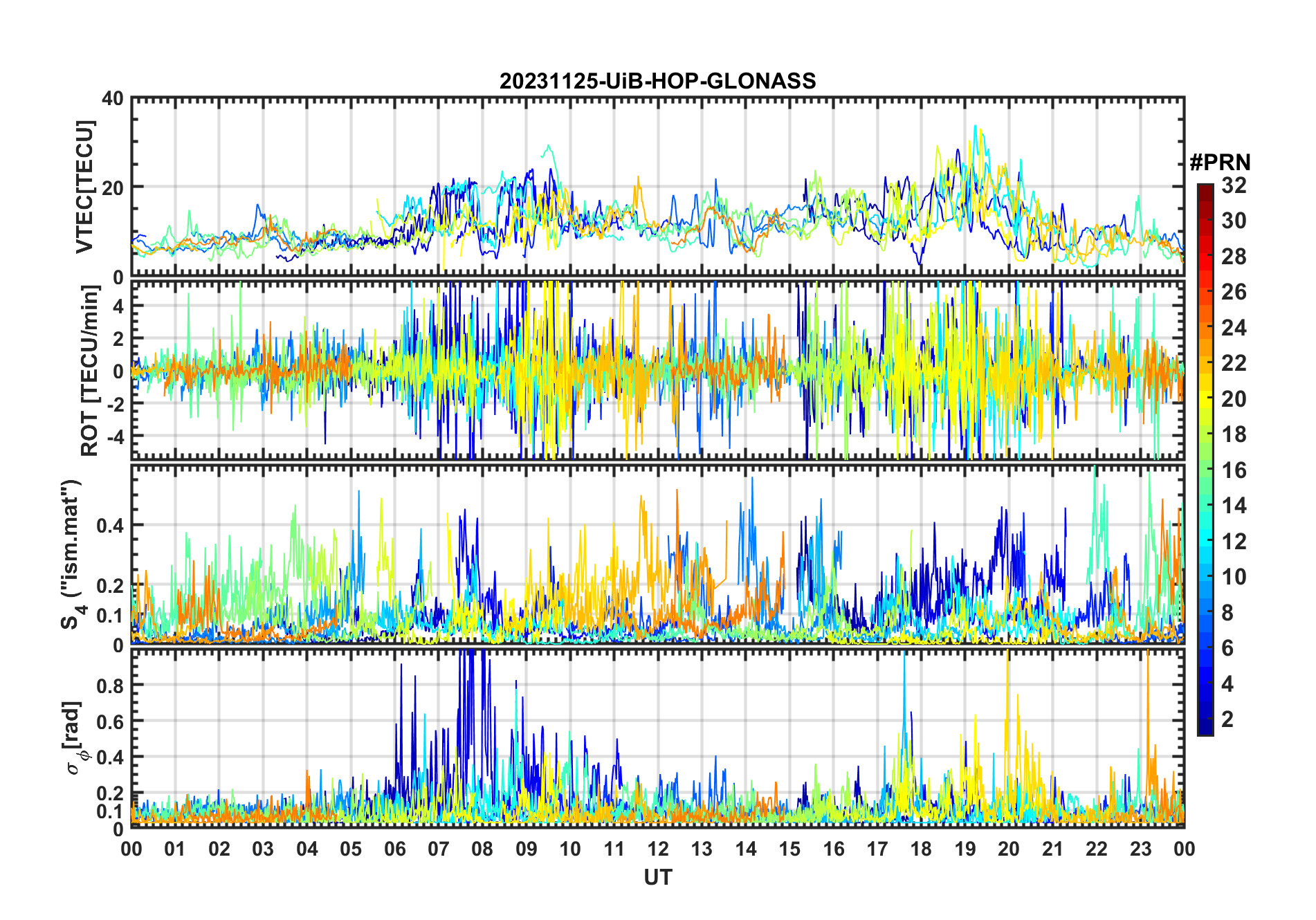
Task: Click the 05 hour tick on the UT axis
Action: tap(351, 849)
